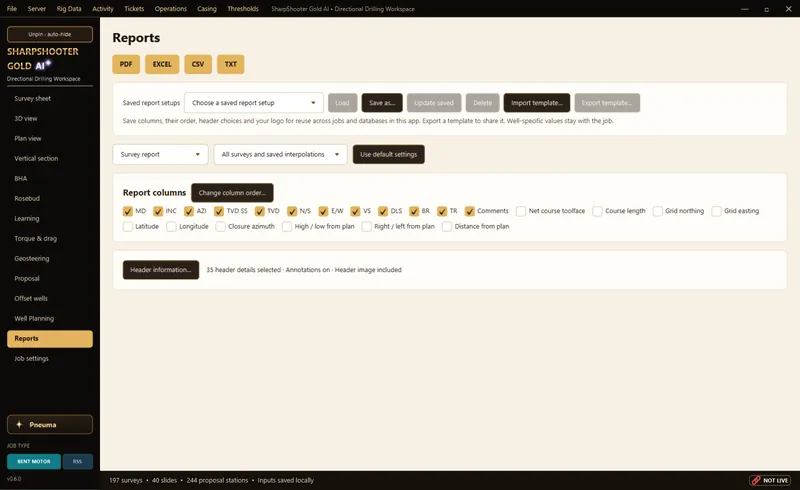Screen dimensions: 800x490
Task: Open the File menu
Action: [x=12, y=9]
